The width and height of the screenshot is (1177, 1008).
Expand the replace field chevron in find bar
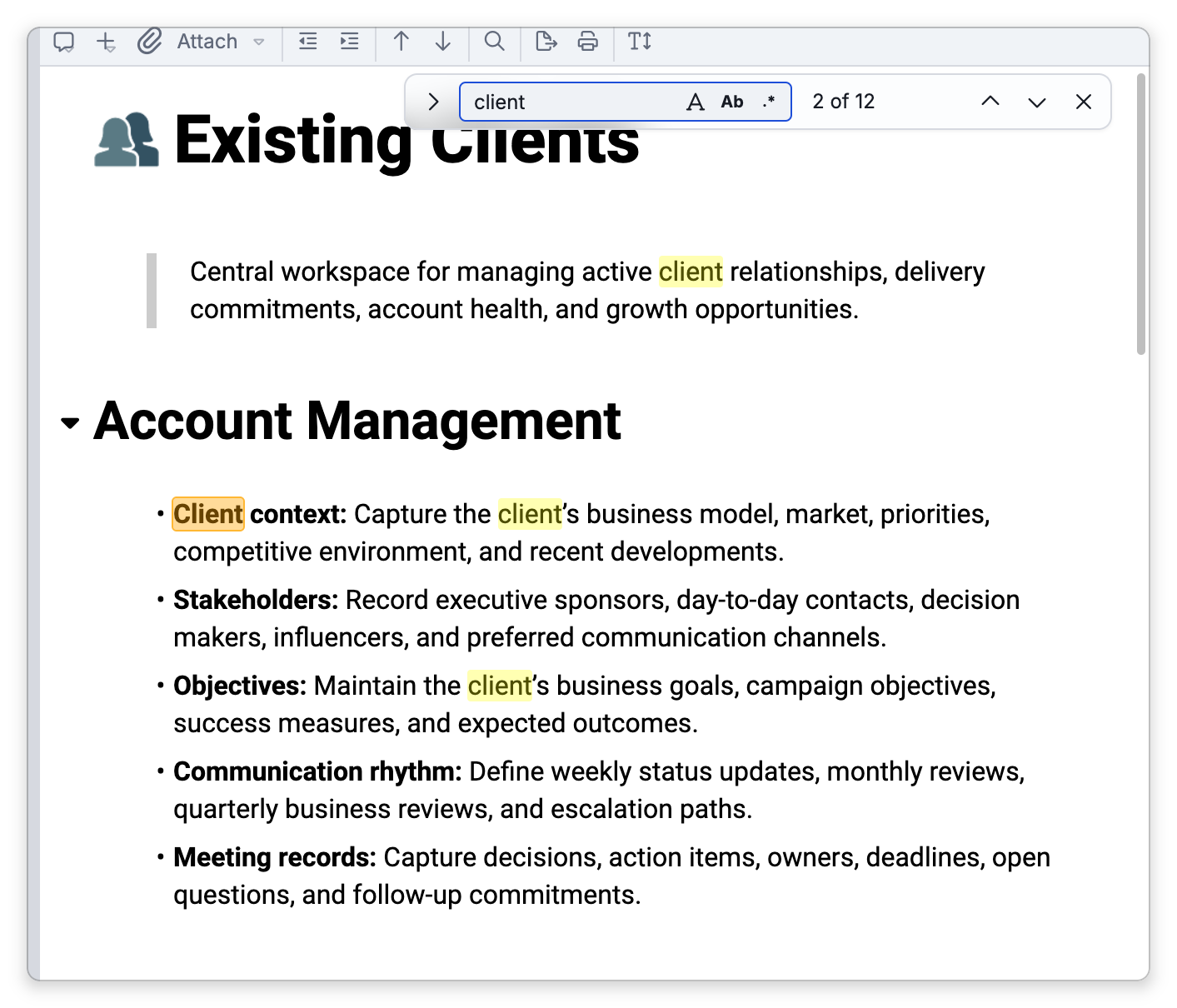click(x=433, y=102)
